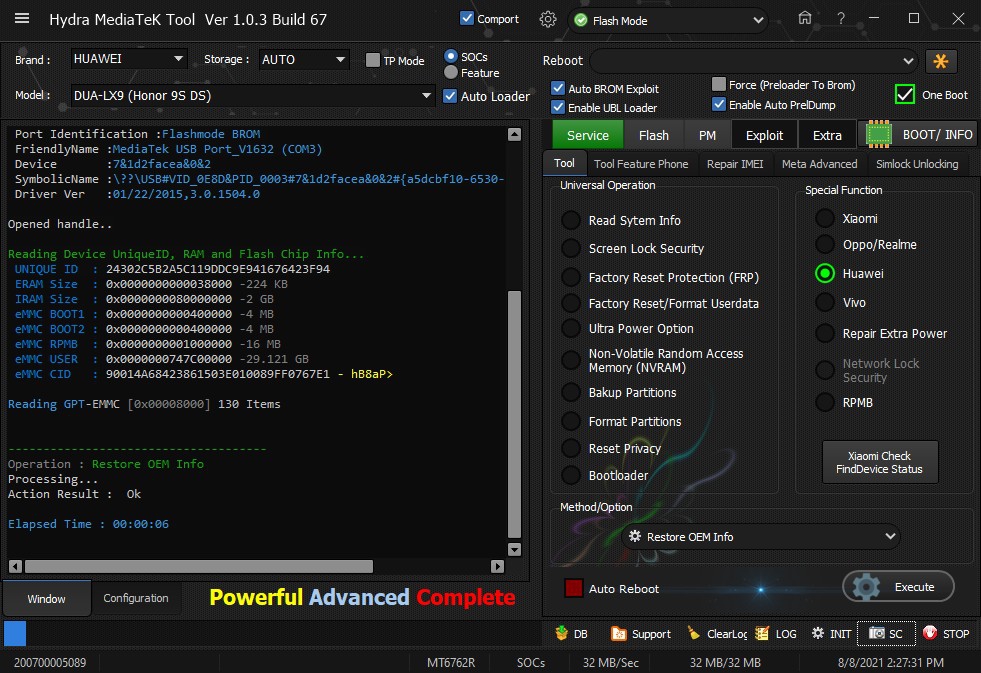Open the Extra tab
This screenshot has height=673, width=981.
click(x=827, y=135)
